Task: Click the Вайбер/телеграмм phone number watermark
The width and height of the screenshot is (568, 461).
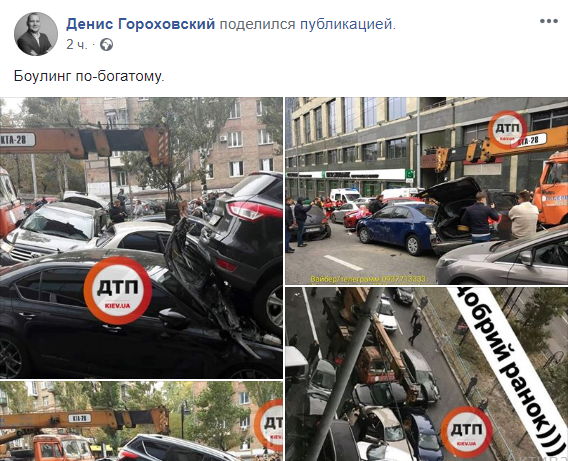Action: point(368,279)
